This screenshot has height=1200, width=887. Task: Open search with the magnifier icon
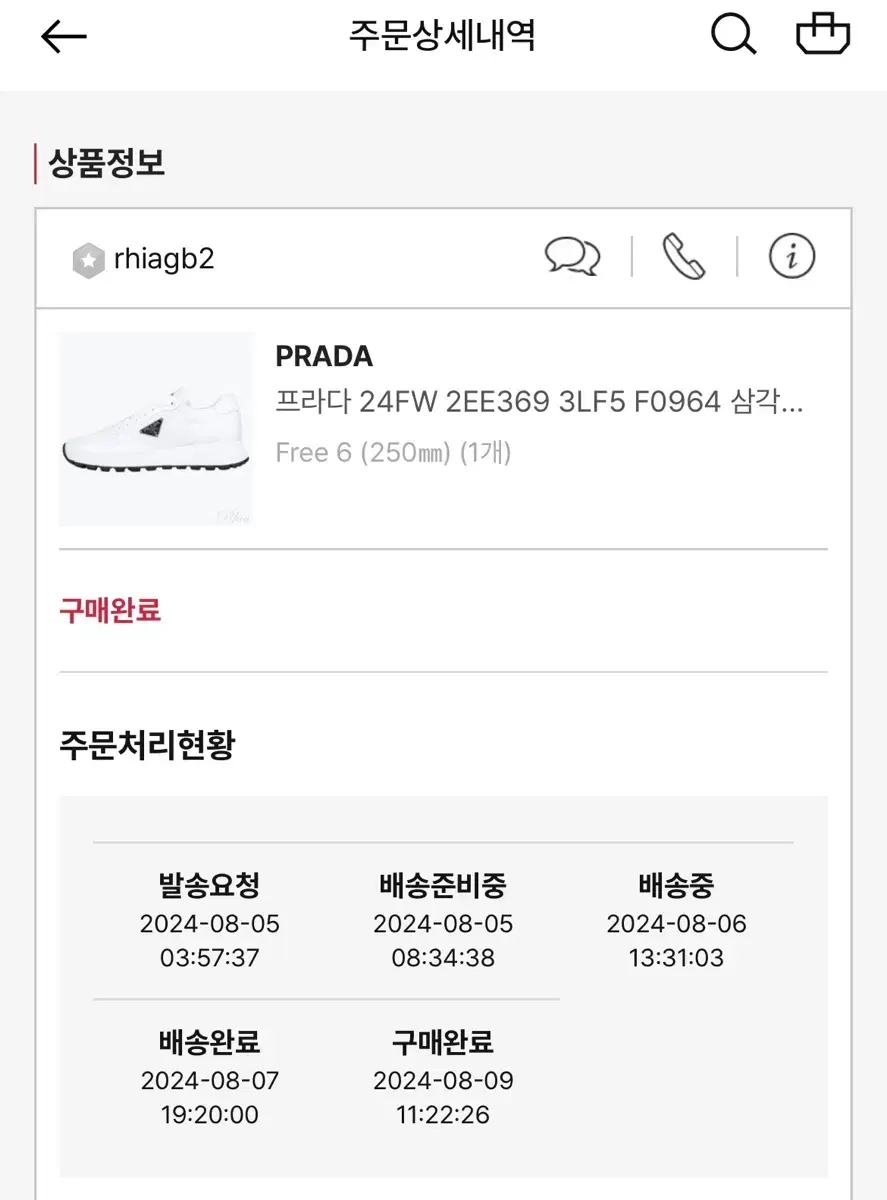coord(733,35)
